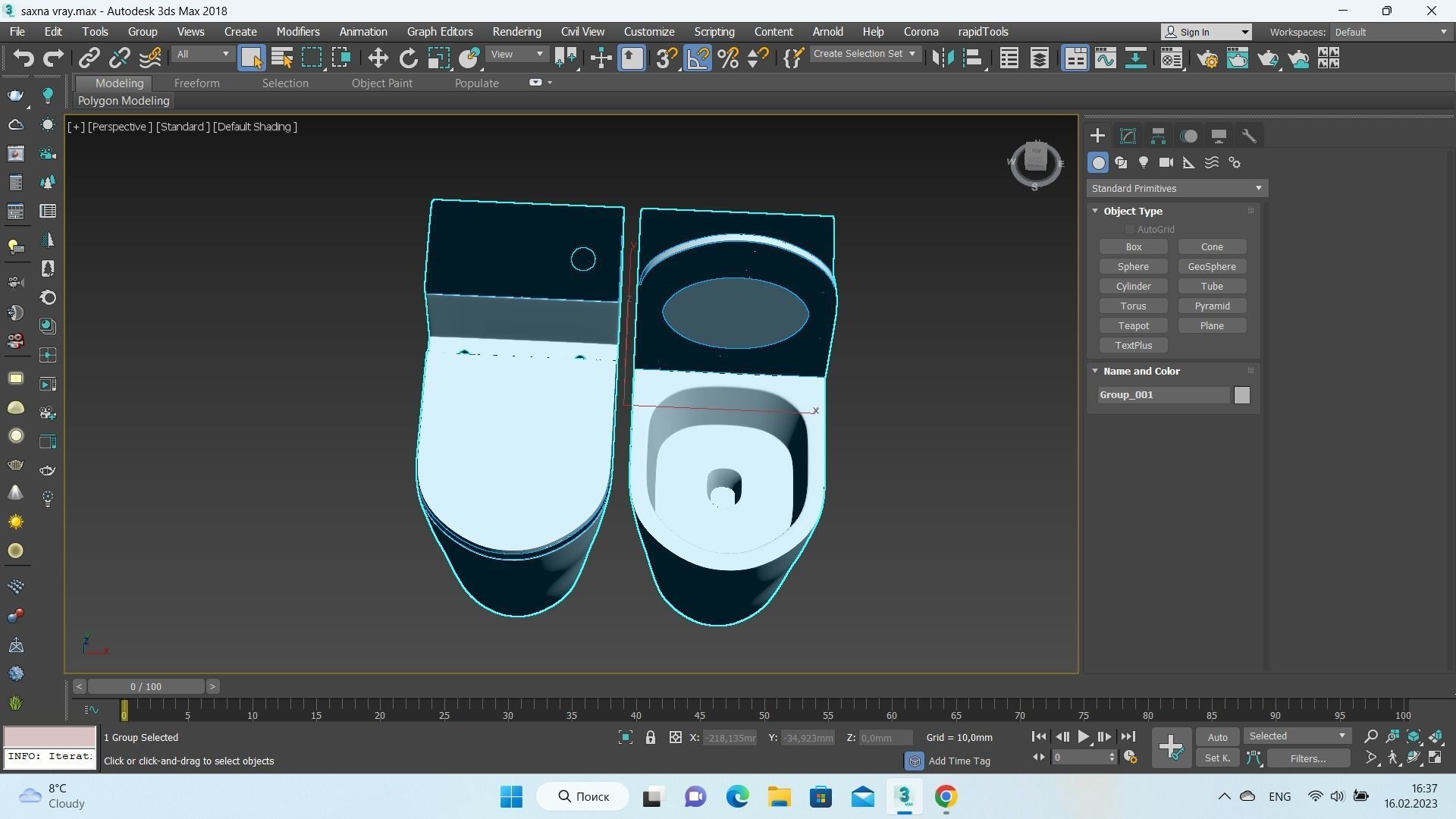The height and width of the screenshot is (819, 1456).
Task: Open the Standard Primitives dropdown
Action: pos(1177,189)
